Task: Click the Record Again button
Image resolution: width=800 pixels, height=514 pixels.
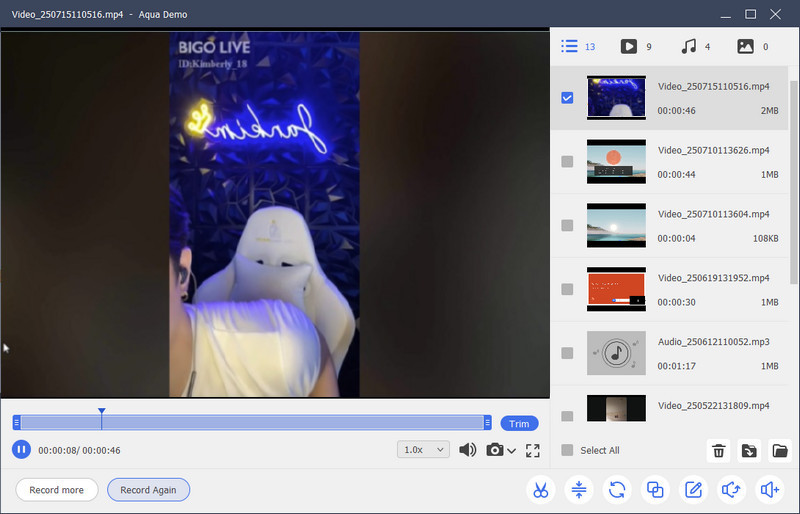Action: point(148,490)
